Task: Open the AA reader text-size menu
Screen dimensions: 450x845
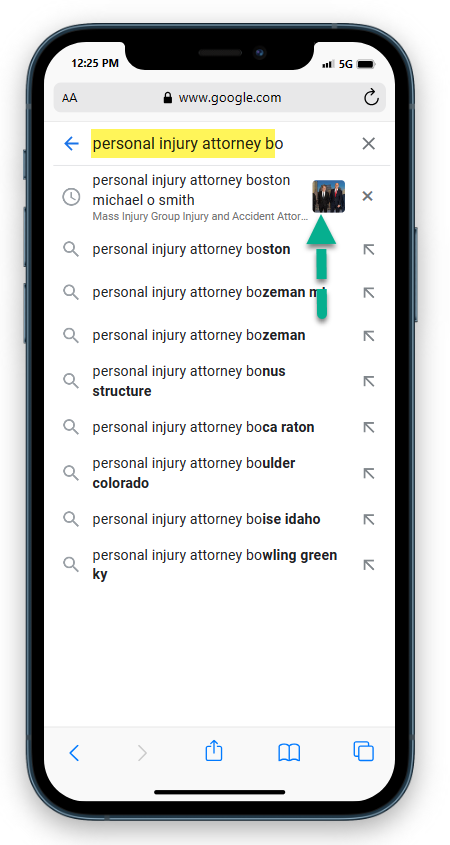Action: (70, 98)
